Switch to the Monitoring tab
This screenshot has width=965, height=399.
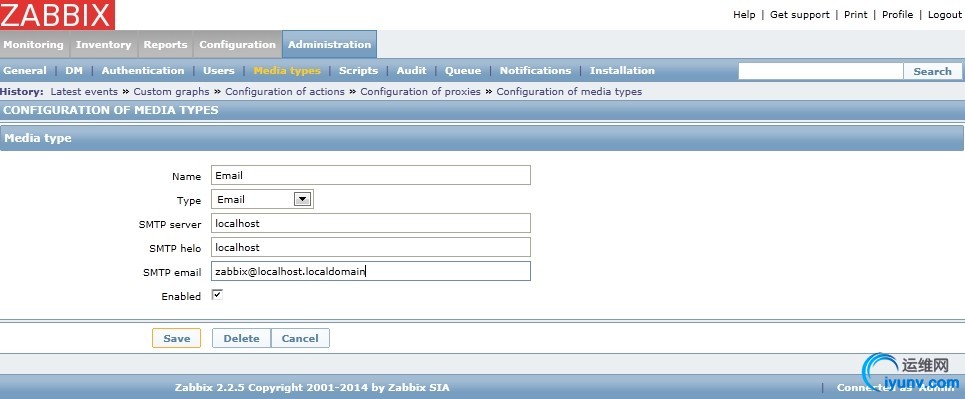coord(33,45)
